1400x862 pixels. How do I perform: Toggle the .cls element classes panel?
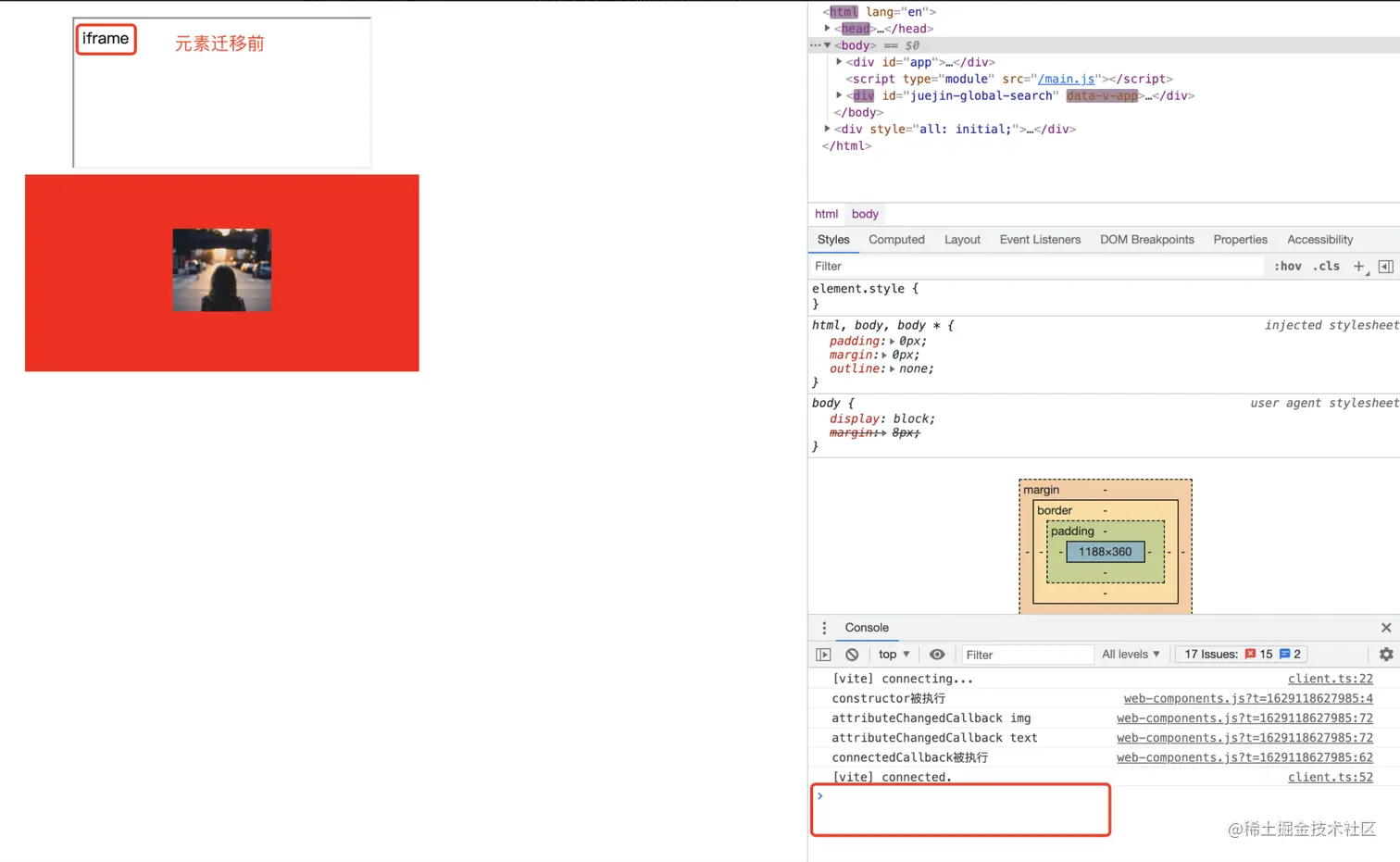pyautogui.click(x=1326, y=267)
